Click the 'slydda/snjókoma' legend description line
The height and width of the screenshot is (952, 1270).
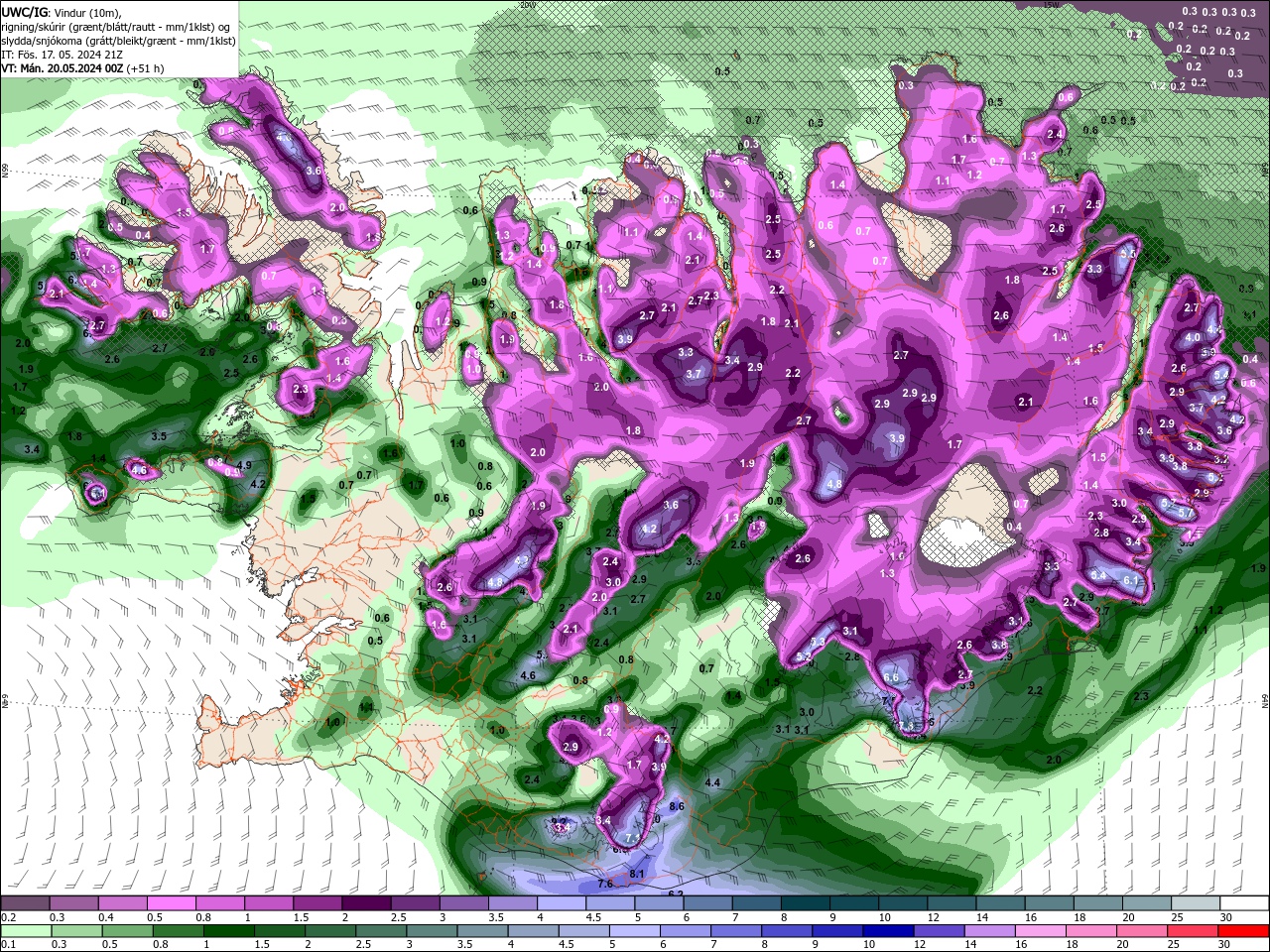click(x=118, y=41)
